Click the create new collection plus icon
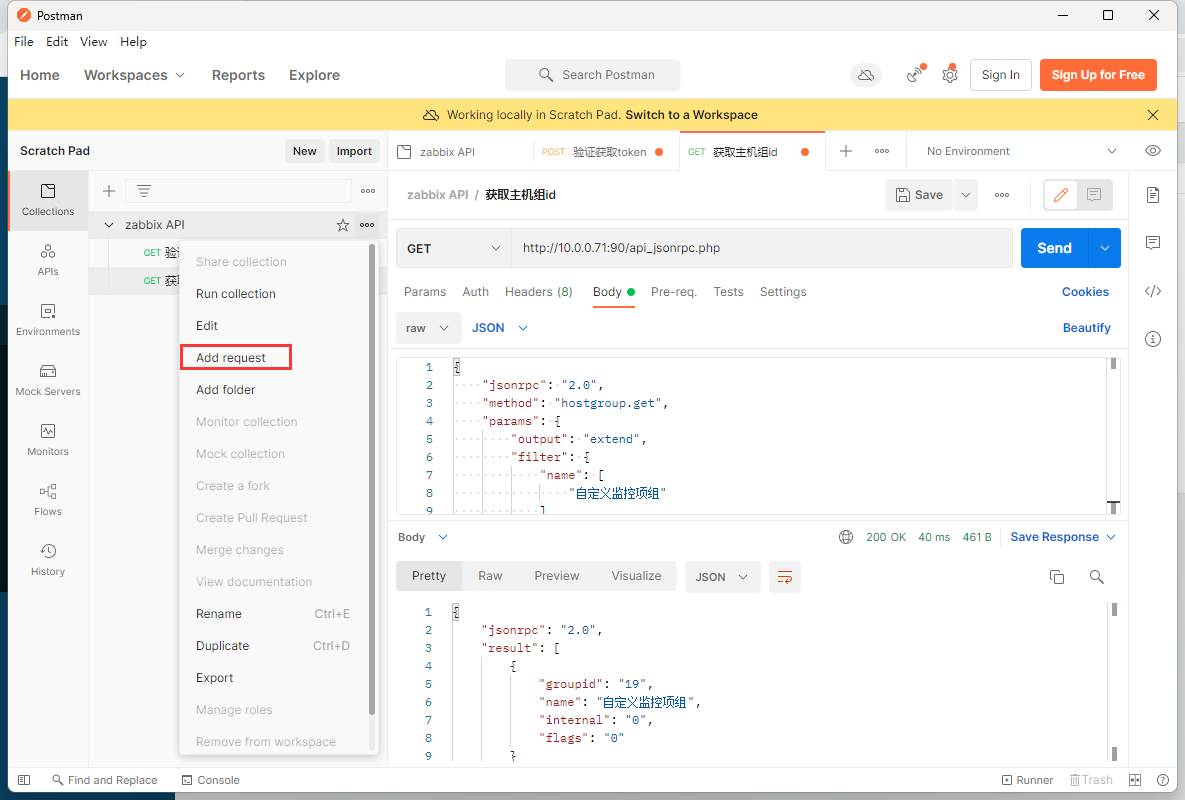 coord(109,191)
